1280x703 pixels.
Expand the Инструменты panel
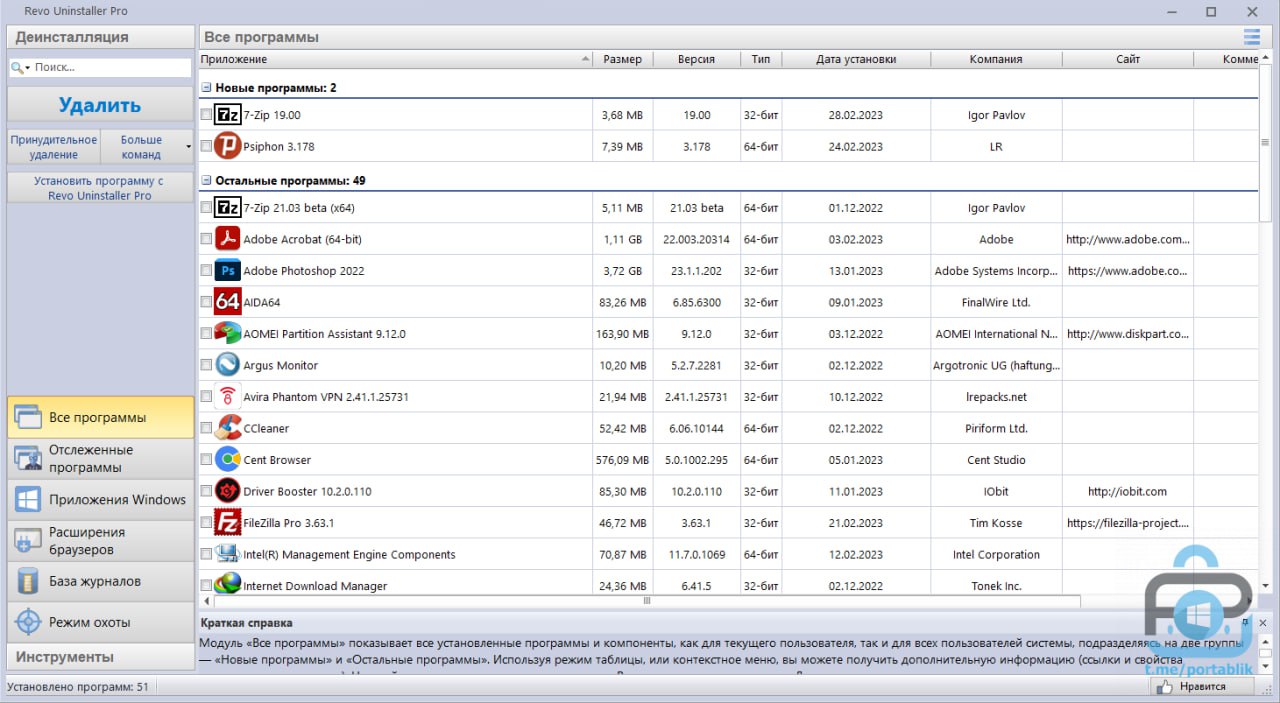click(101, 657)
